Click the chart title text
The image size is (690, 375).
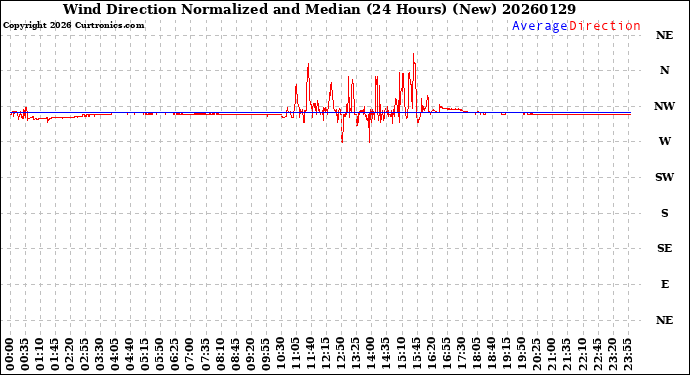point(319,9)
